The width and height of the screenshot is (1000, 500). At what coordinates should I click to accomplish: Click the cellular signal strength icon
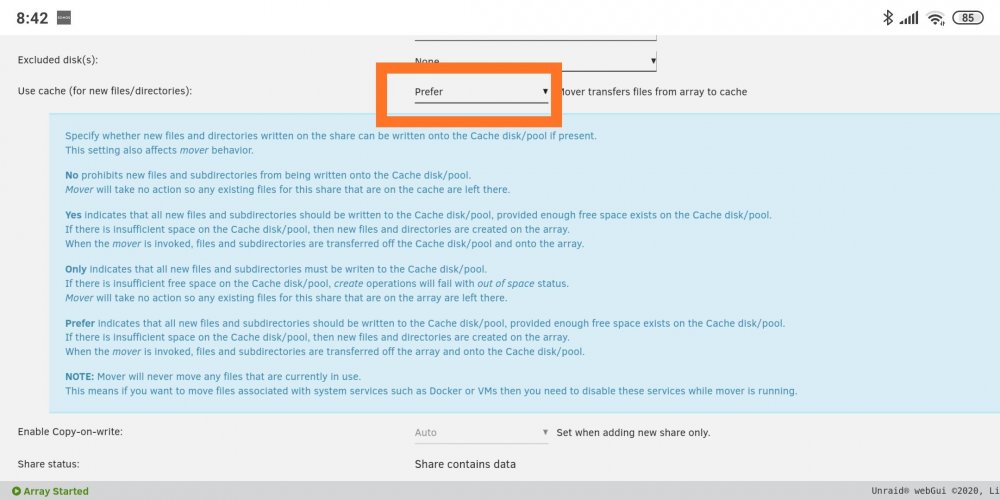point(909,18)
